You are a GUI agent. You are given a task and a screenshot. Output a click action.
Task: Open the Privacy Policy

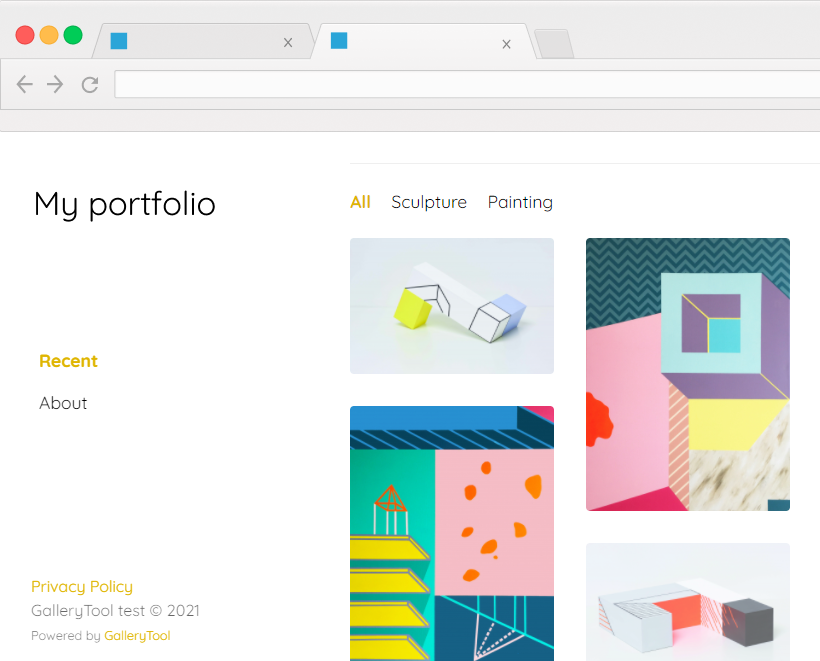point(81,587)
